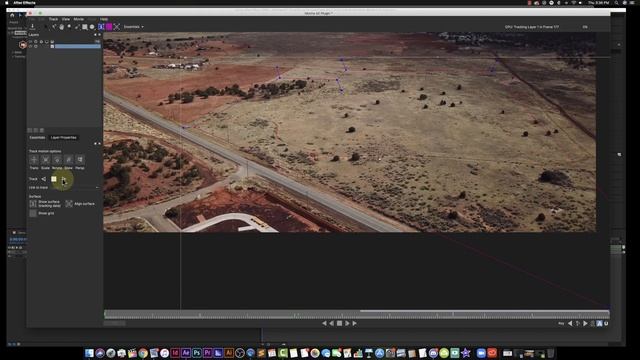Open the After Effects icon in the Dock
The image size is (640, 360).
186,353
